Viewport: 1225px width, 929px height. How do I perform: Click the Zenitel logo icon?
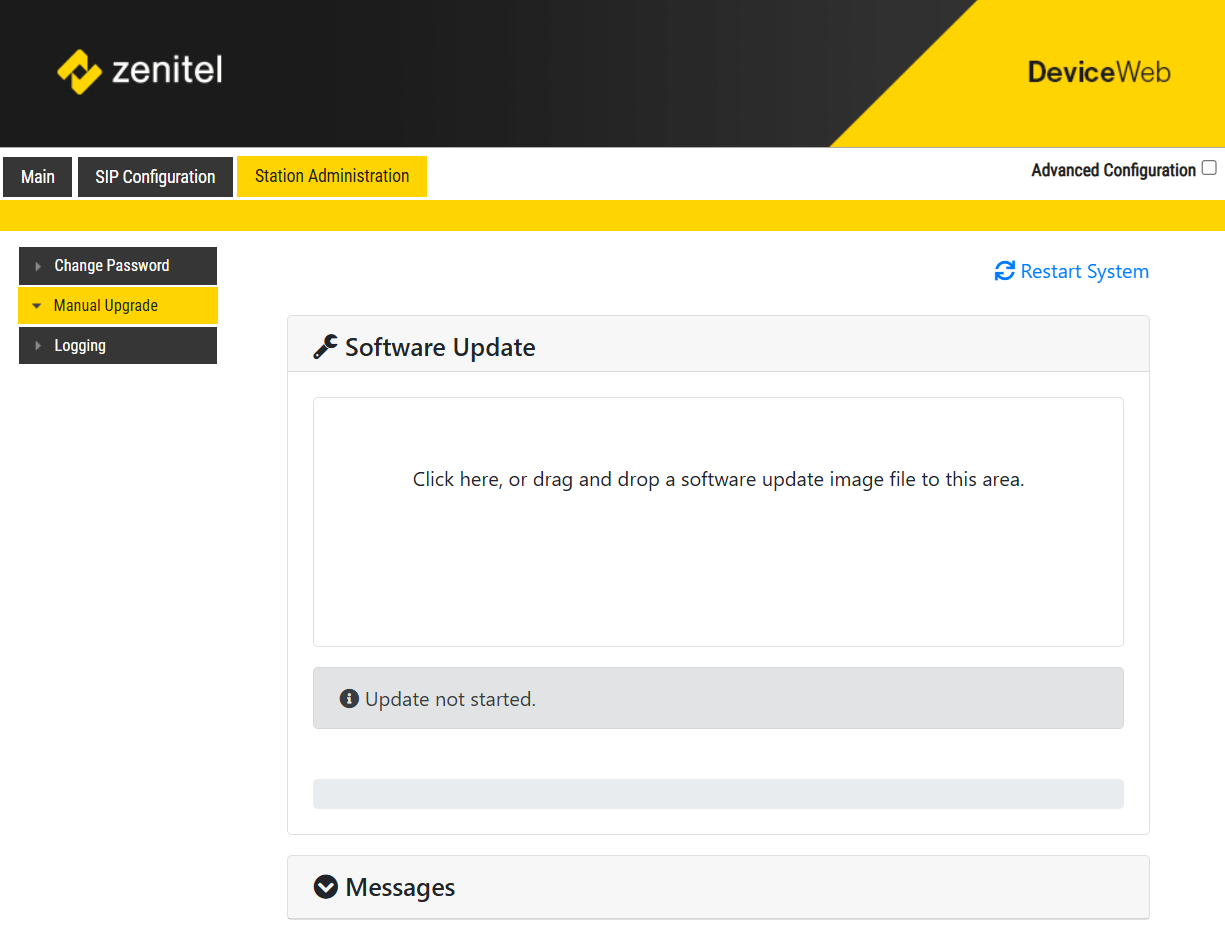coord(79,71)
